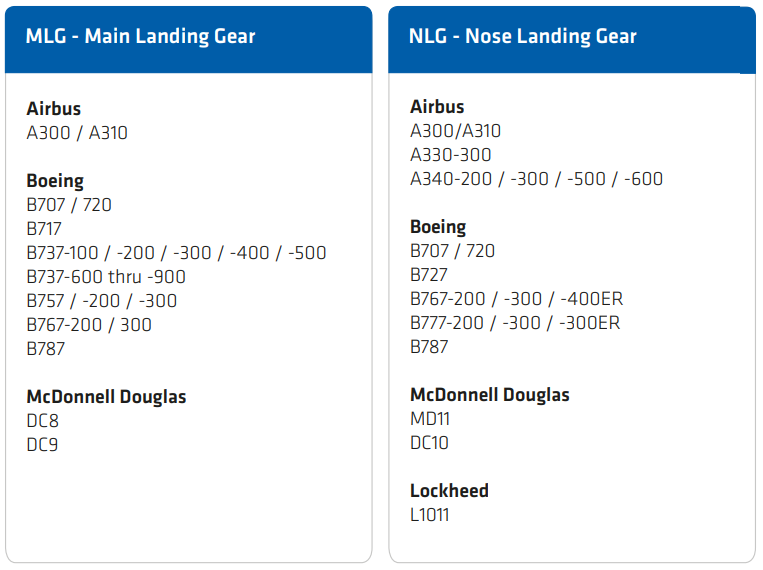763x570 pixels.
Task: Select the A300 / A310 entry under Main Landing Gear
Action: [x=77, y=133]
